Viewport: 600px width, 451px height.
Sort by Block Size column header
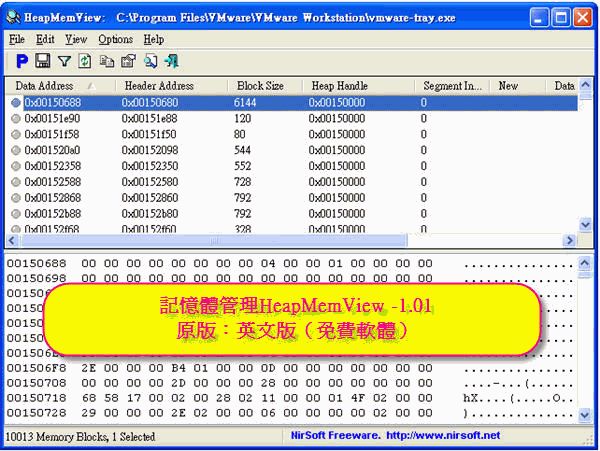click(x=260, y=86)
